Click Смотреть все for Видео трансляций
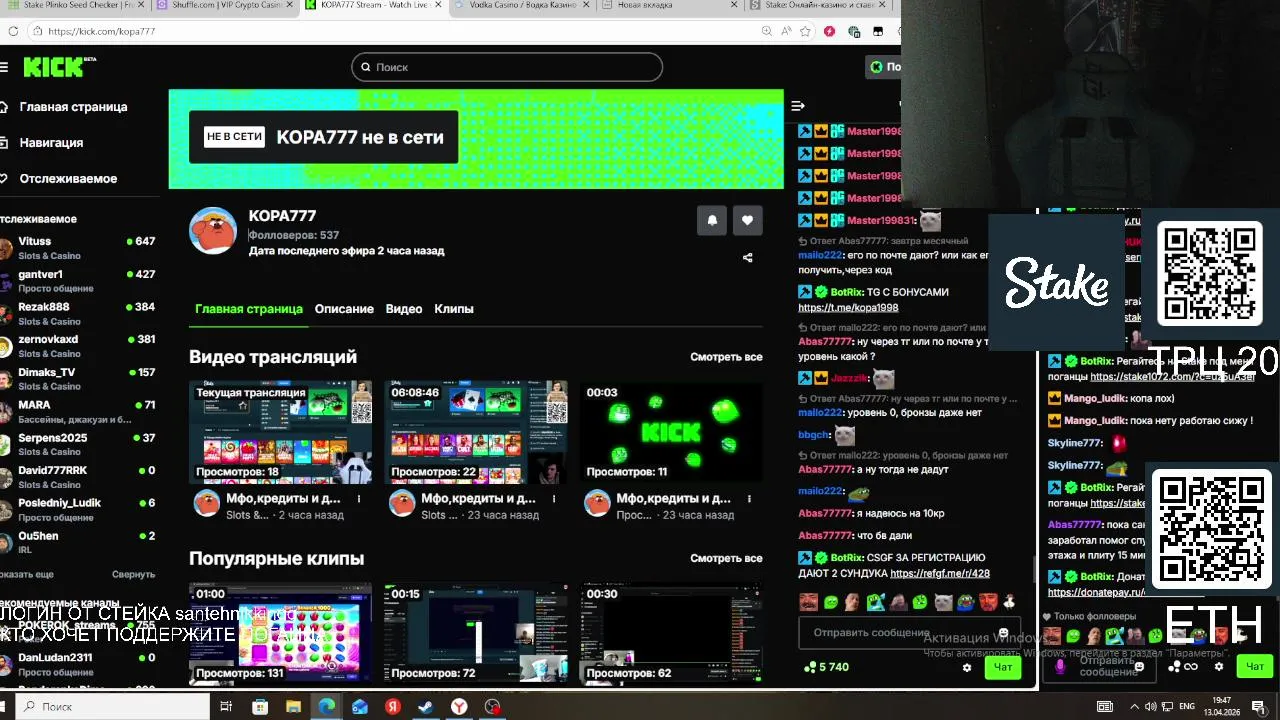 [726, 357]
